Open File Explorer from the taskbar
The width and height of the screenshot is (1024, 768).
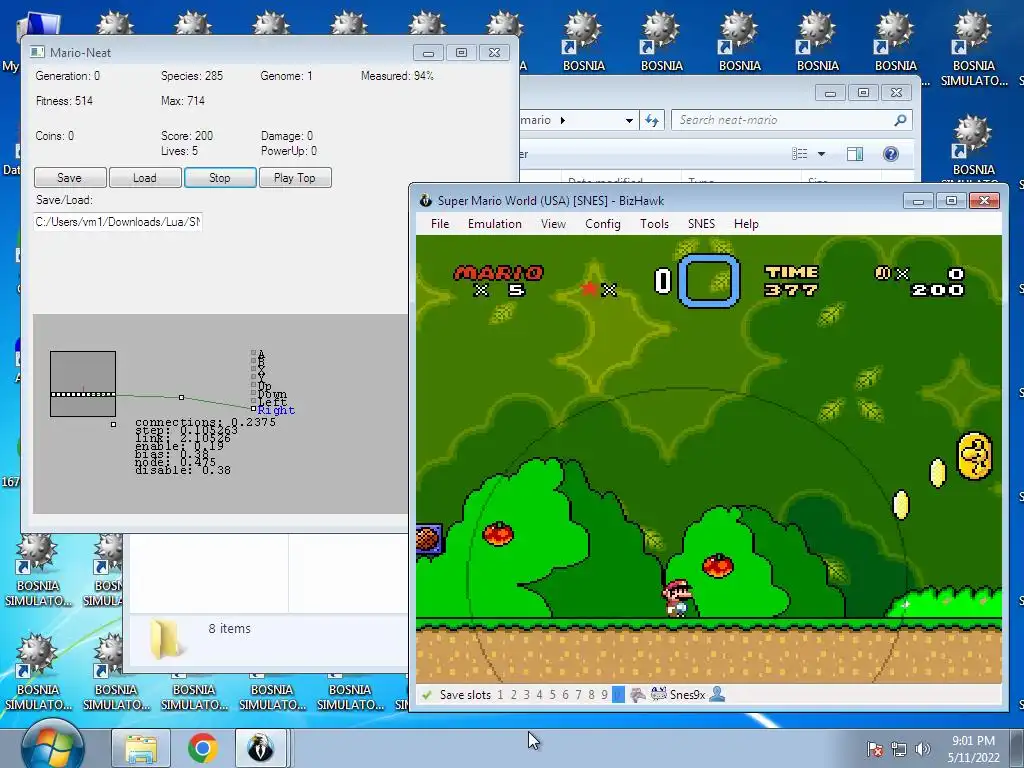(x=141, y=748)
